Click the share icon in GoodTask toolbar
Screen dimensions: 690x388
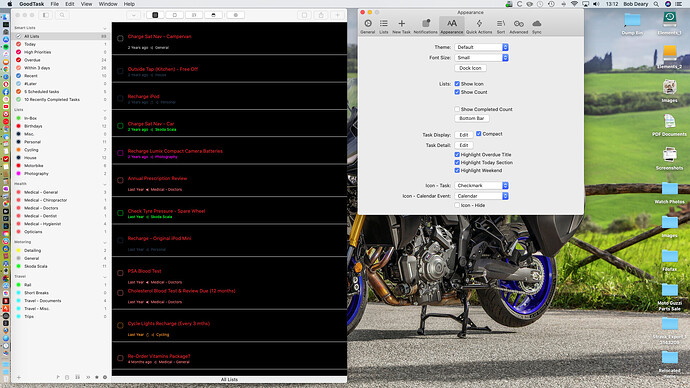pyautogui.click(x=321, y=15)
